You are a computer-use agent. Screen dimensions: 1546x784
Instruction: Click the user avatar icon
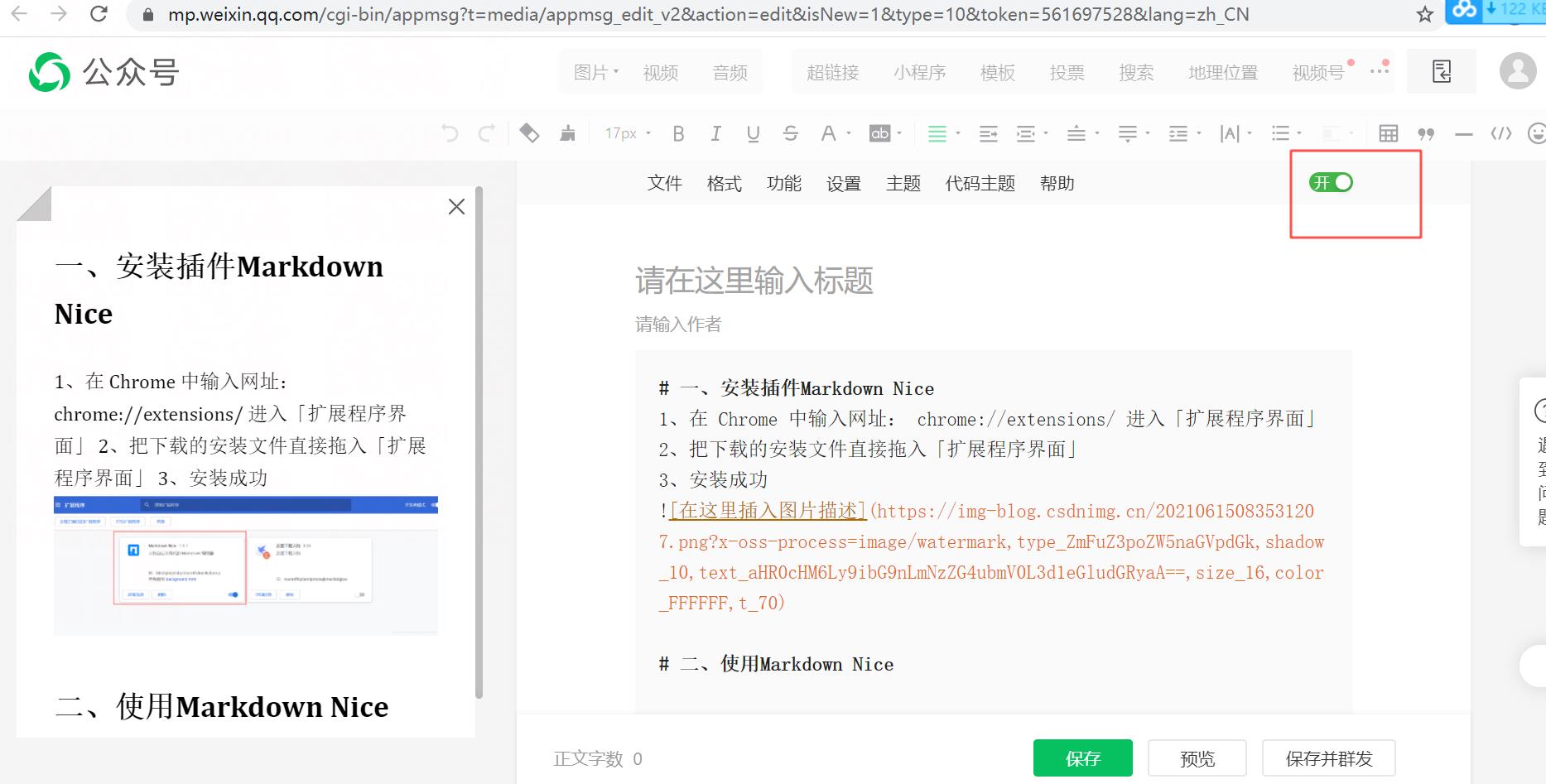(x=1518, y=70)
